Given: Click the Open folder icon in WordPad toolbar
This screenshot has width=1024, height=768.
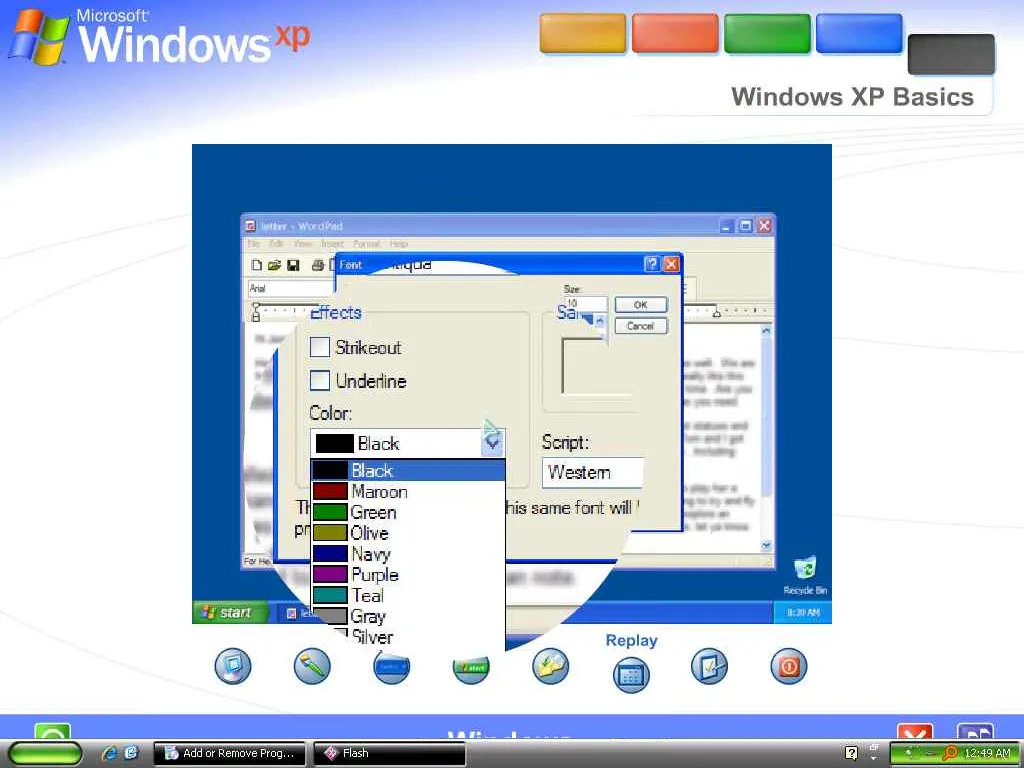Looking at the screenshot, I should (x=274, y=264).
